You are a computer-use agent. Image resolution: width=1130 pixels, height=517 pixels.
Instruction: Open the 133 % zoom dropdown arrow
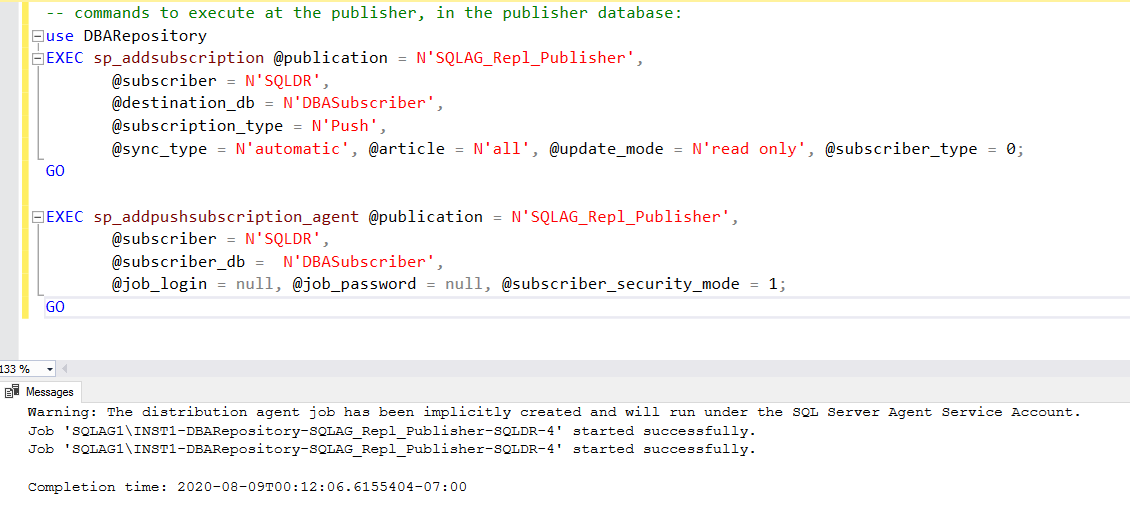51,369
